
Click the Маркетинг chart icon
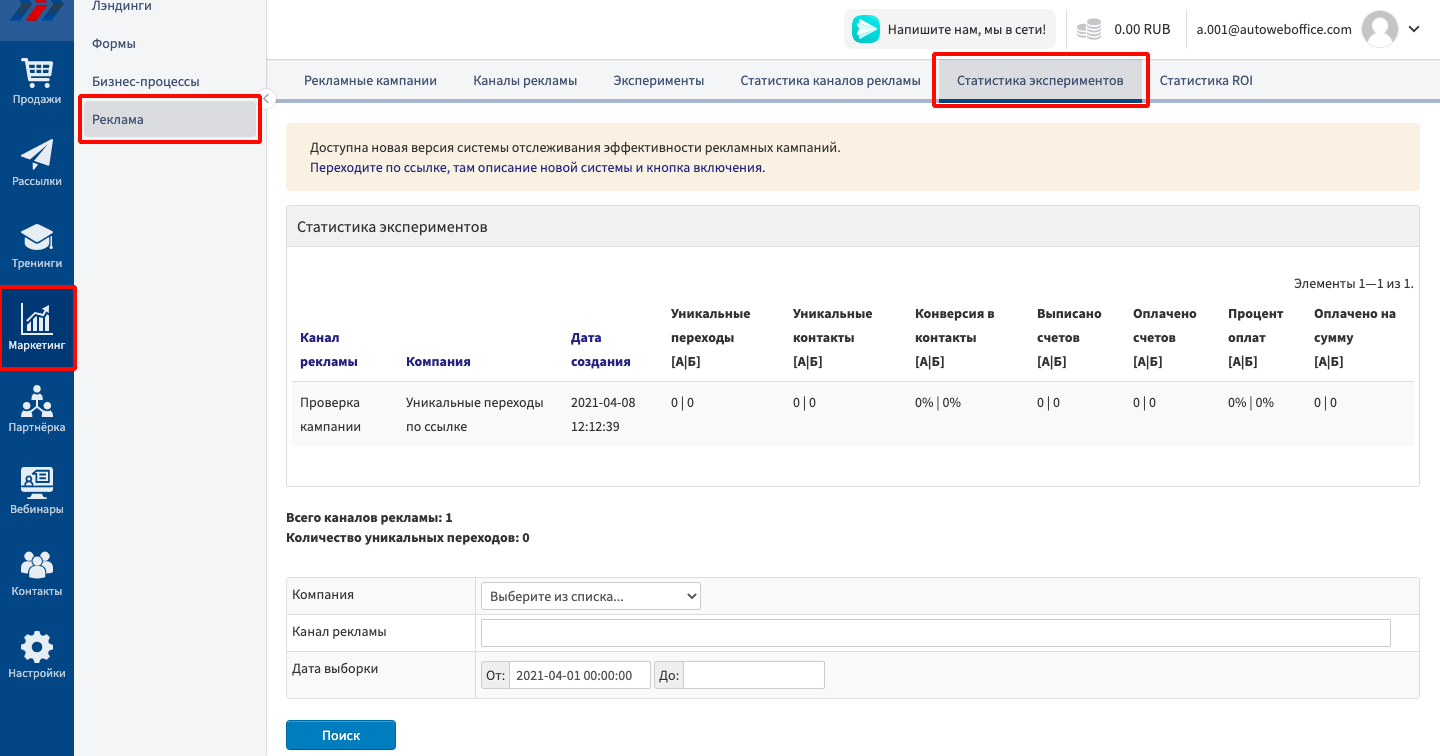pyautogui.click(x=37, y=320)
